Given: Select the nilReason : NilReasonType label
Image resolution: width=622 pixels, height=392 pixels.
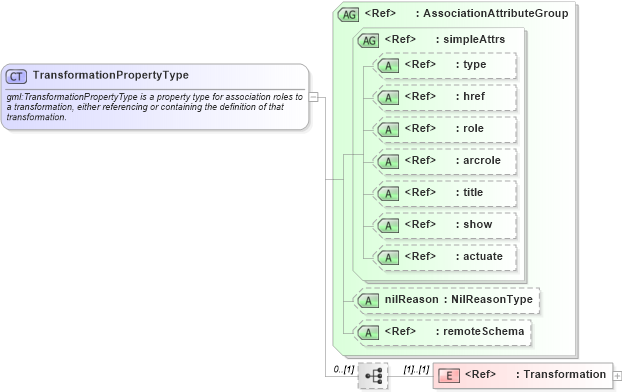Looking at the screenshot, I should (459, 299).
